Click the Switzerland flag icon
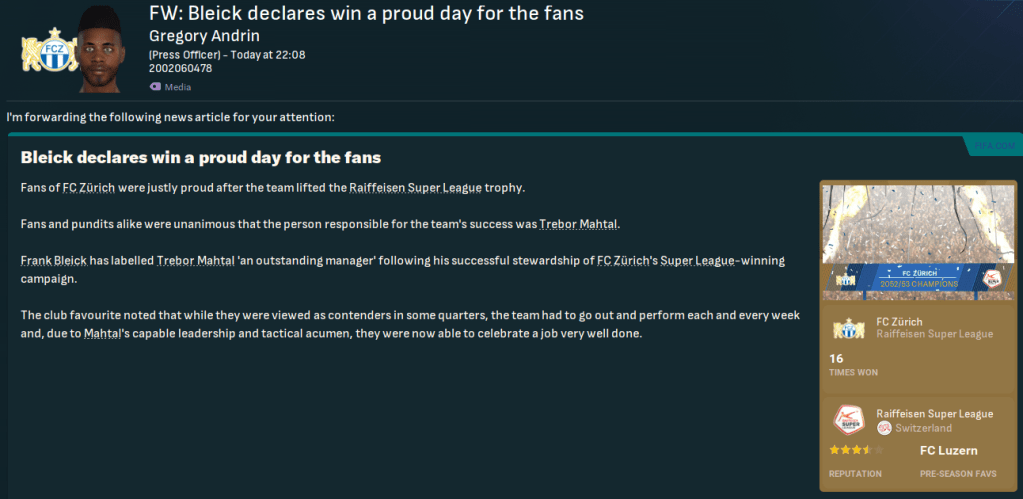Screen dimensions: 1023x499 884,428
